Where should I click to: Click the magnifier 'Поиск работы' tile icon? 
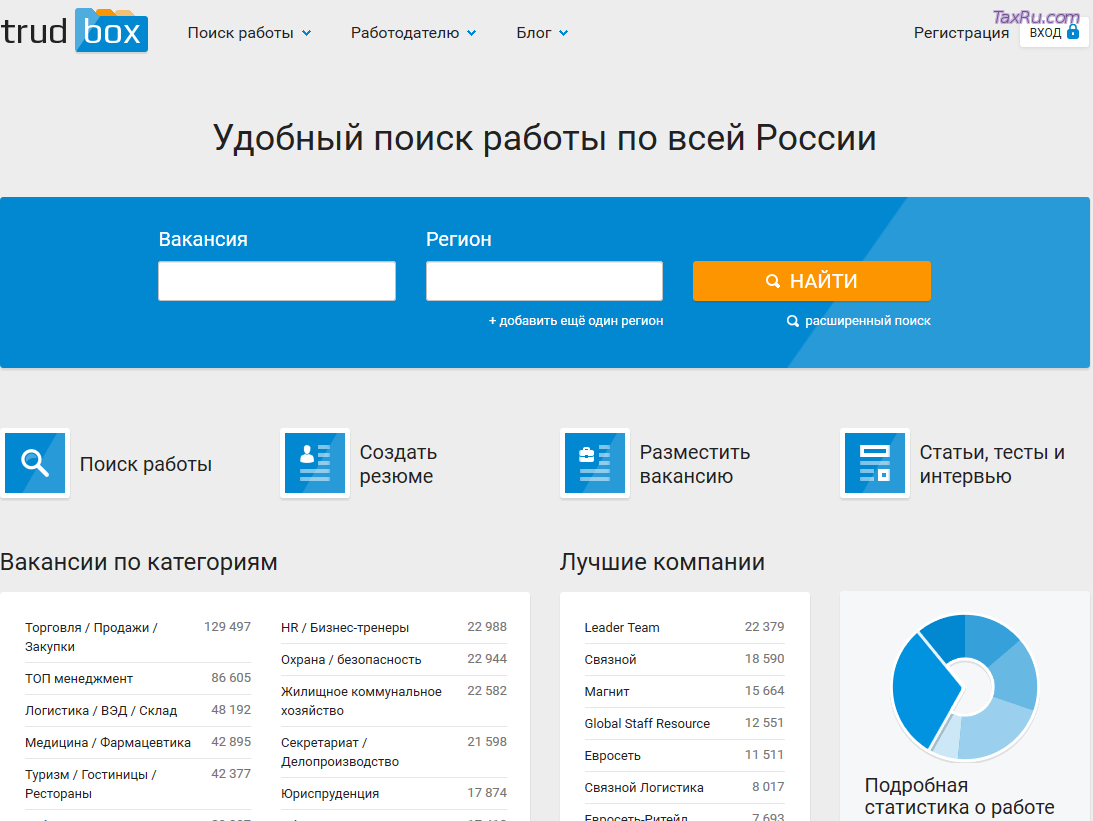tap(35, 464)
